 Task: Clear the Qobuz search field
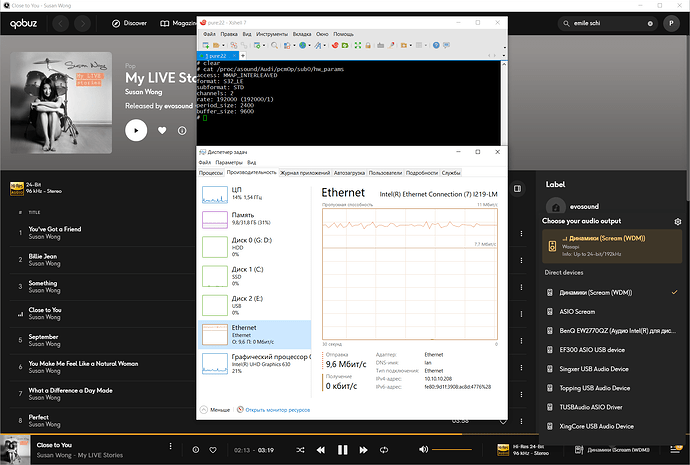click(x=650, y=23)
